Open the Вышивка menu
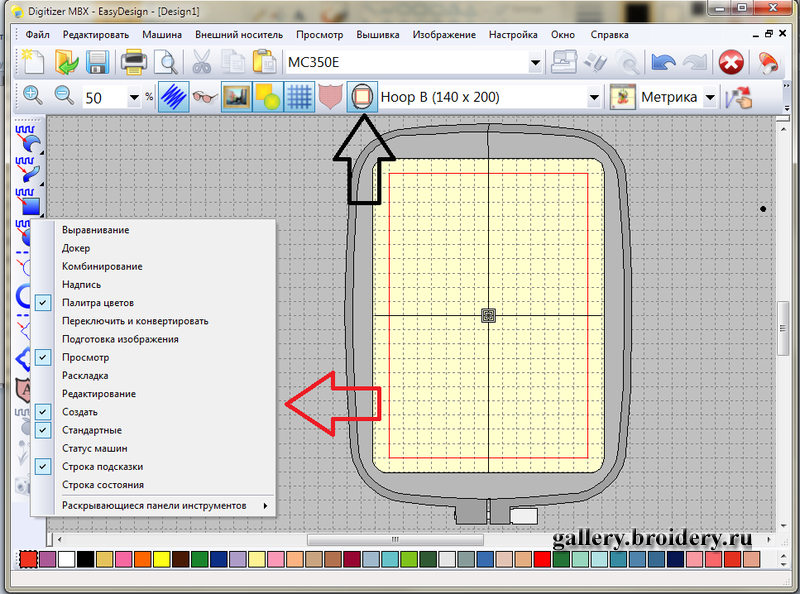Screen dimensions: 800x594 [380, 34]
